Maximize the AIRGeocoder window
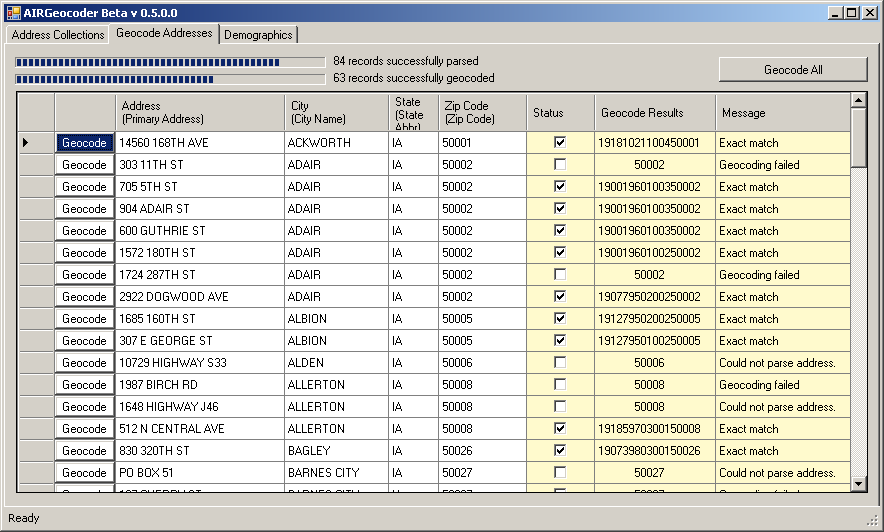This screenshot has width=884, height=532. coord(851,12)
